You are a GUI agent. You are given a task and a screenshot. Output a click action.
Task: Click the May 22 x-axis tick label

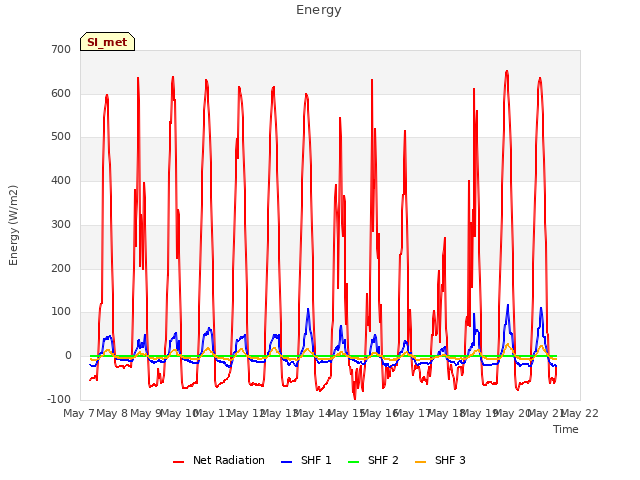pos(580,413)
